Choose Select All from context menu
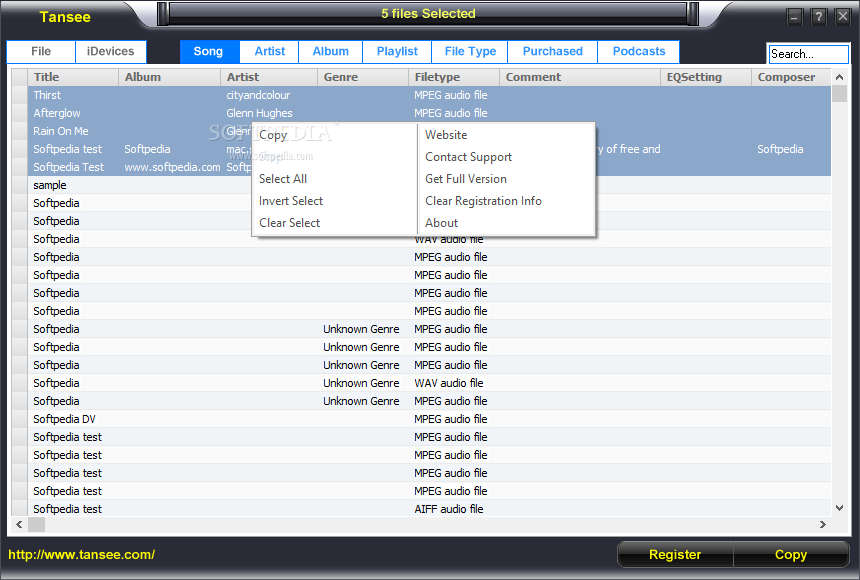860x580 pixels. [283, 179]
